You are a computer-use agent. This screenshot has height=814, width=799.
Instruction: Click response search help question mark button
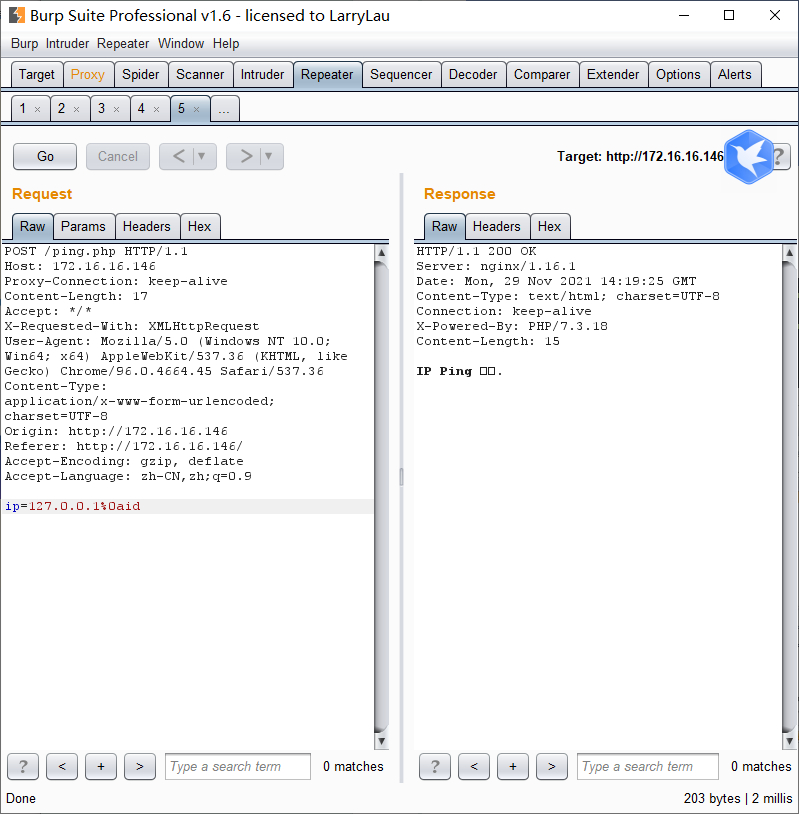coord(435,766)
